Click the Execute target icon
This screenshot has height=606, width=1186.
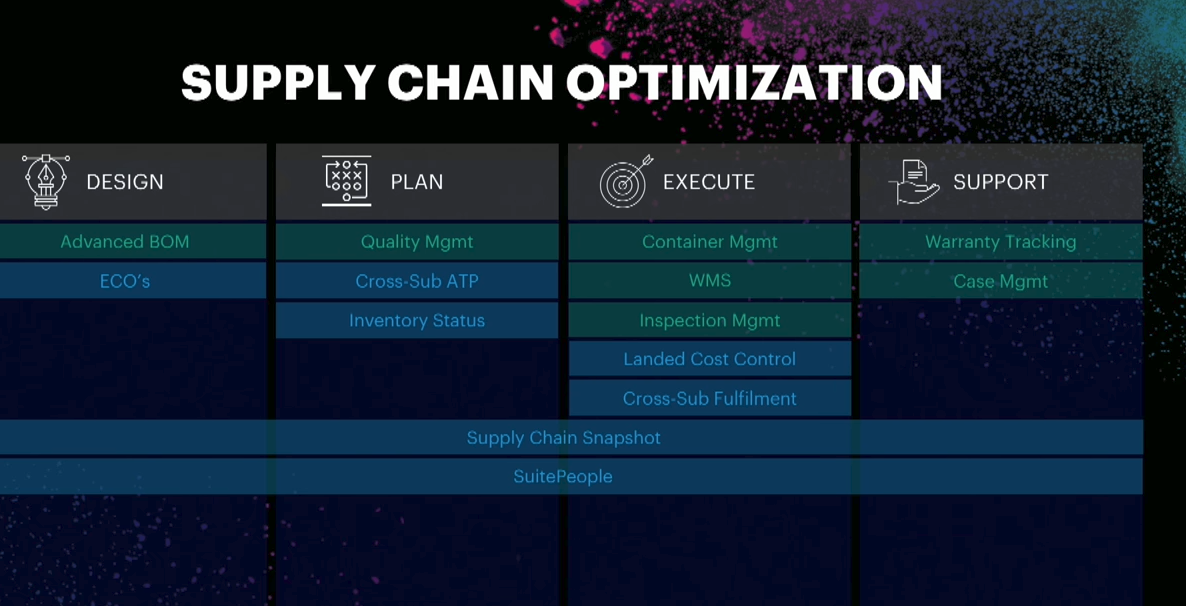625,181
